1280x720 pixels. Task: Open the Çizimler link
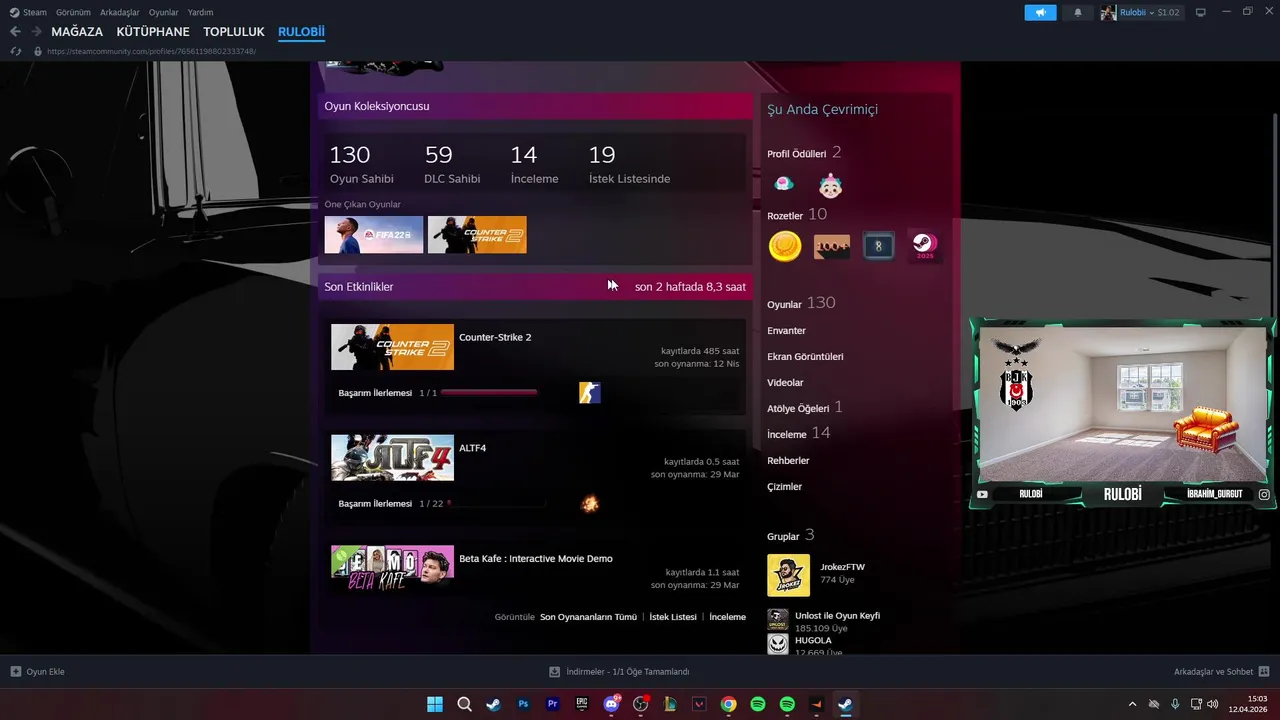(x=784, y=487)
